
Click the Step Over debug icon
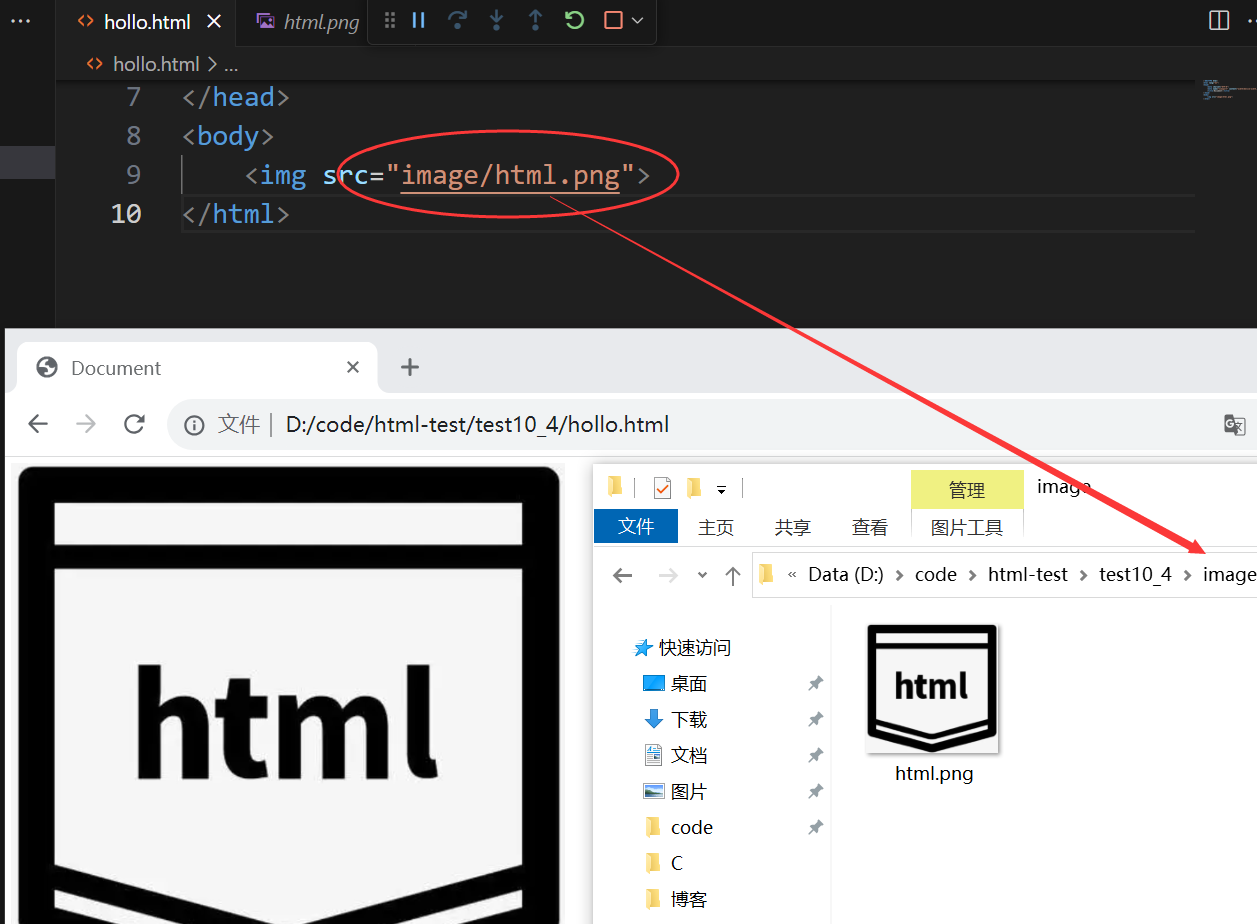457,20
